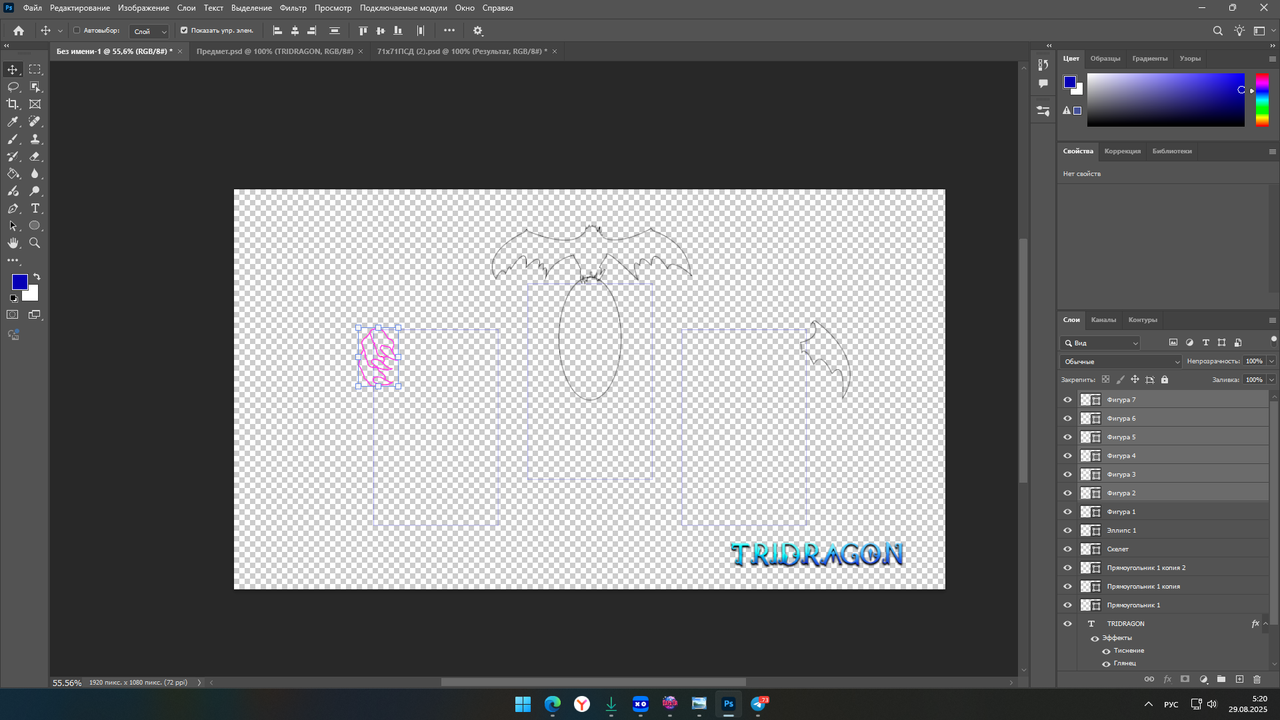1280x720 pixels.
Task: Click the background color swatch in toolbox
Action: coord(33,295)
